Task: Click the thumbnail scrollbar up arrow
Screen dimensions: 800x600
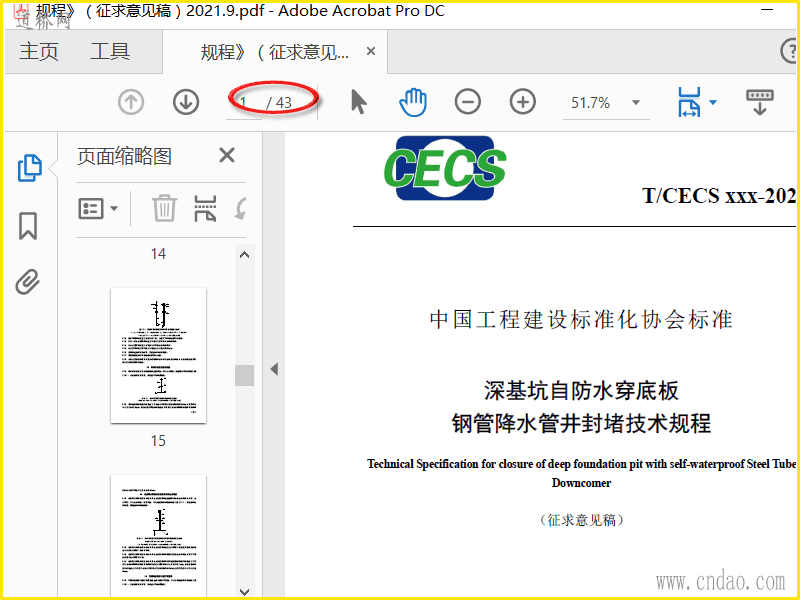Action: click(x=244, y=254)
